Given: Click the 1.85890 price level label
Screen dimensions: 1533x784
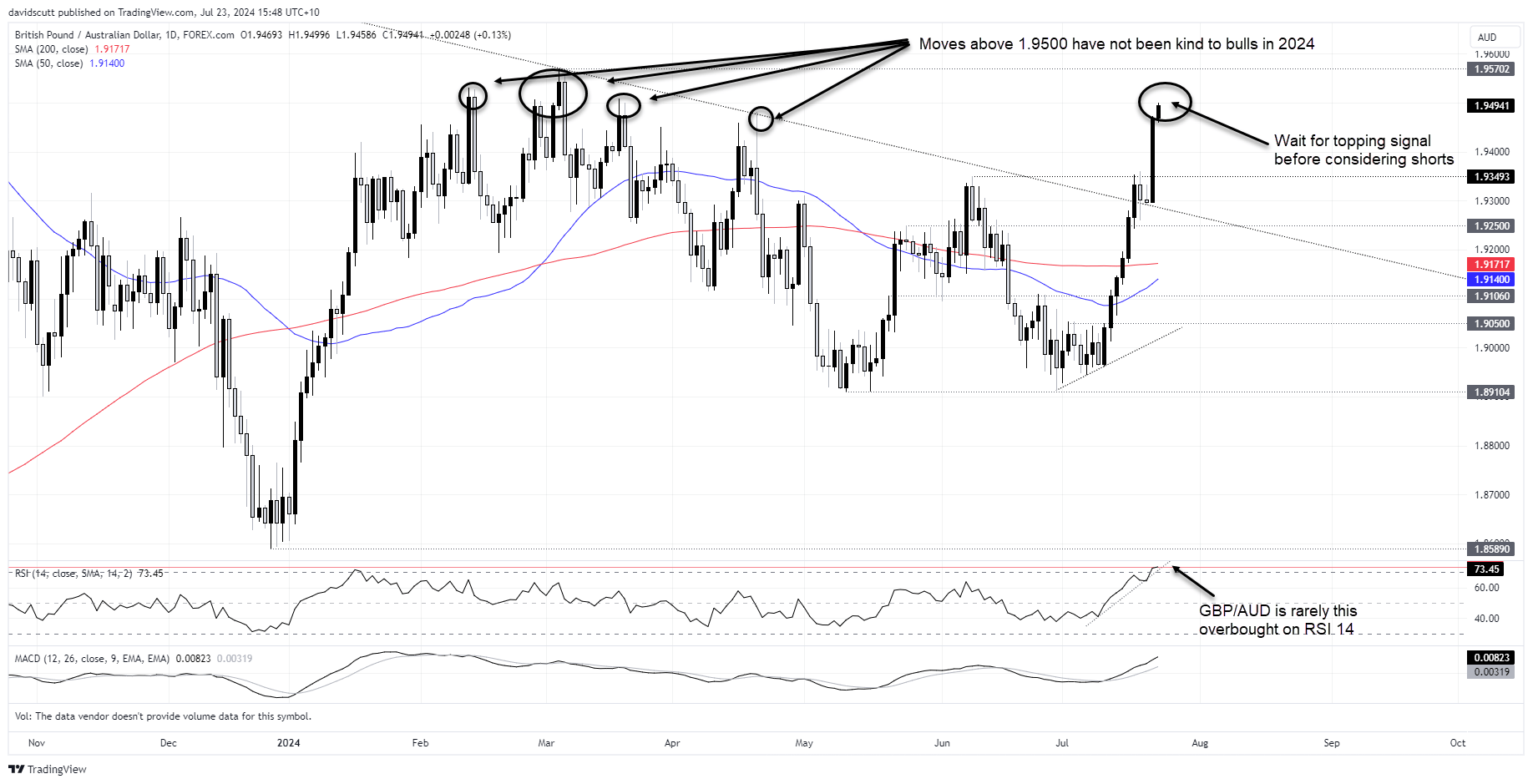Looking at the screenshot, I should coord(1491,549).
